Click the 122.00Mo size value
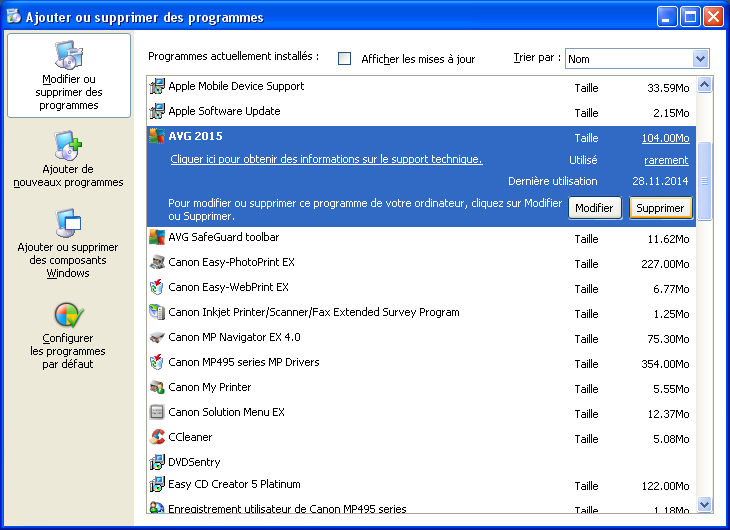The image size is (730, 530). [665, 486]
